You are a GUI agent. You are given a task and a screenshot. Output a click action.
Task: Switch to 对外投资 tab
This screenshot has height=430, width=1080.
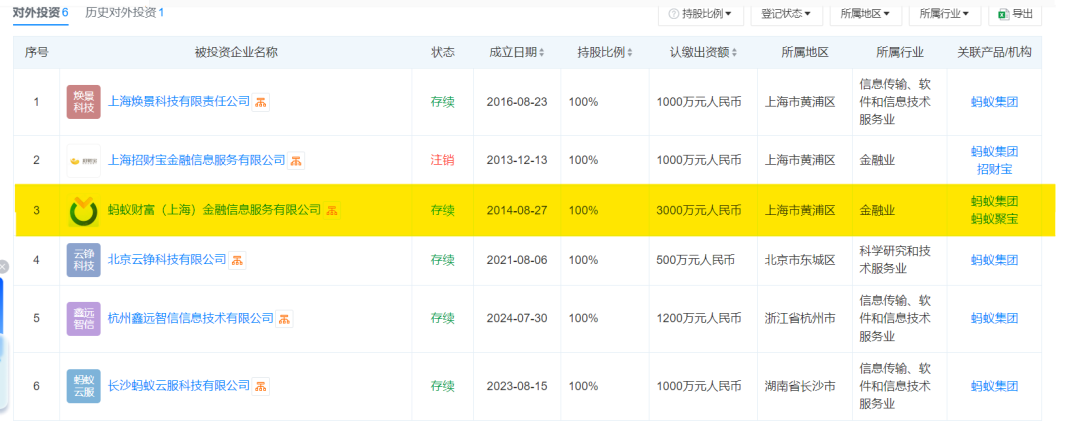point(41,12)
